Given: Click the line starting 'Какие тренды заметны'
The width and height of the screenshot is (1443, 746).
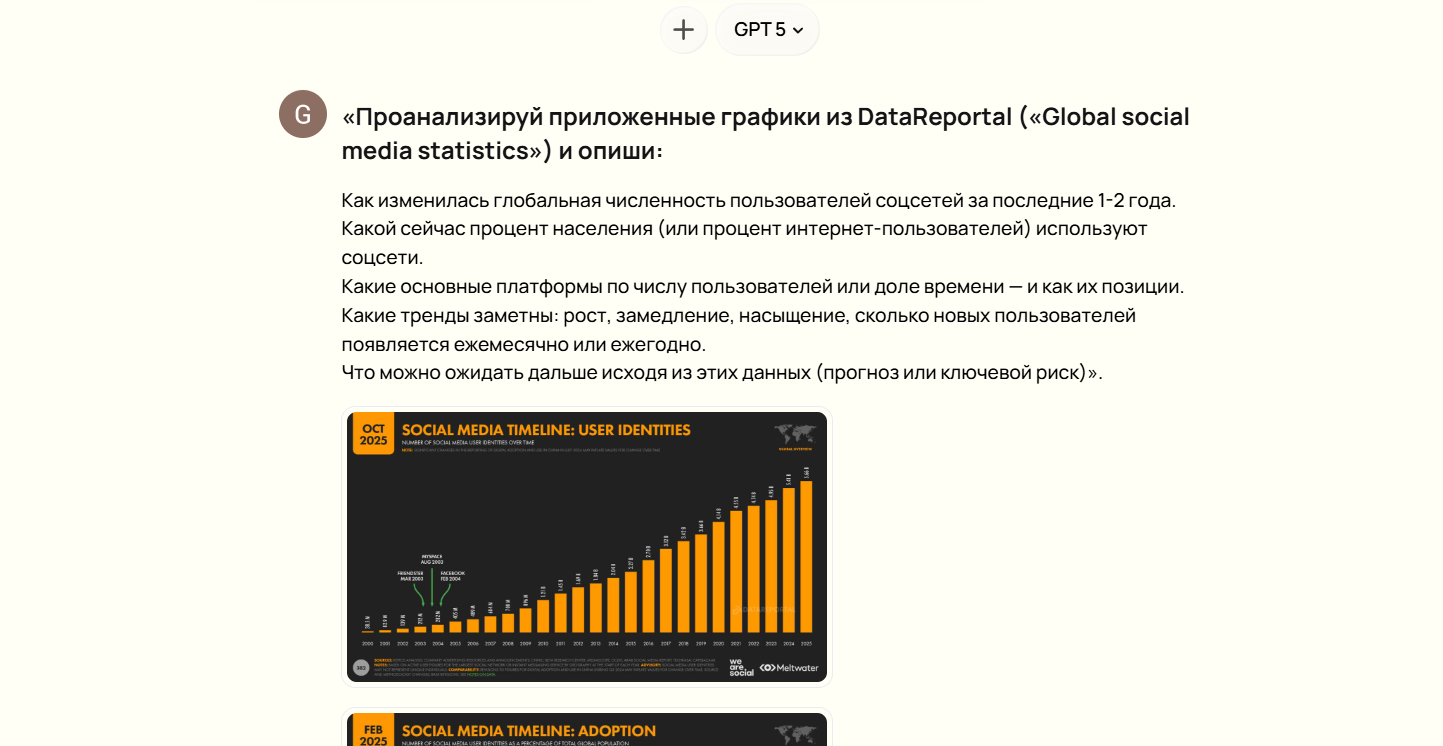Looking at the screenshot, I should click(x=739, y=330).
